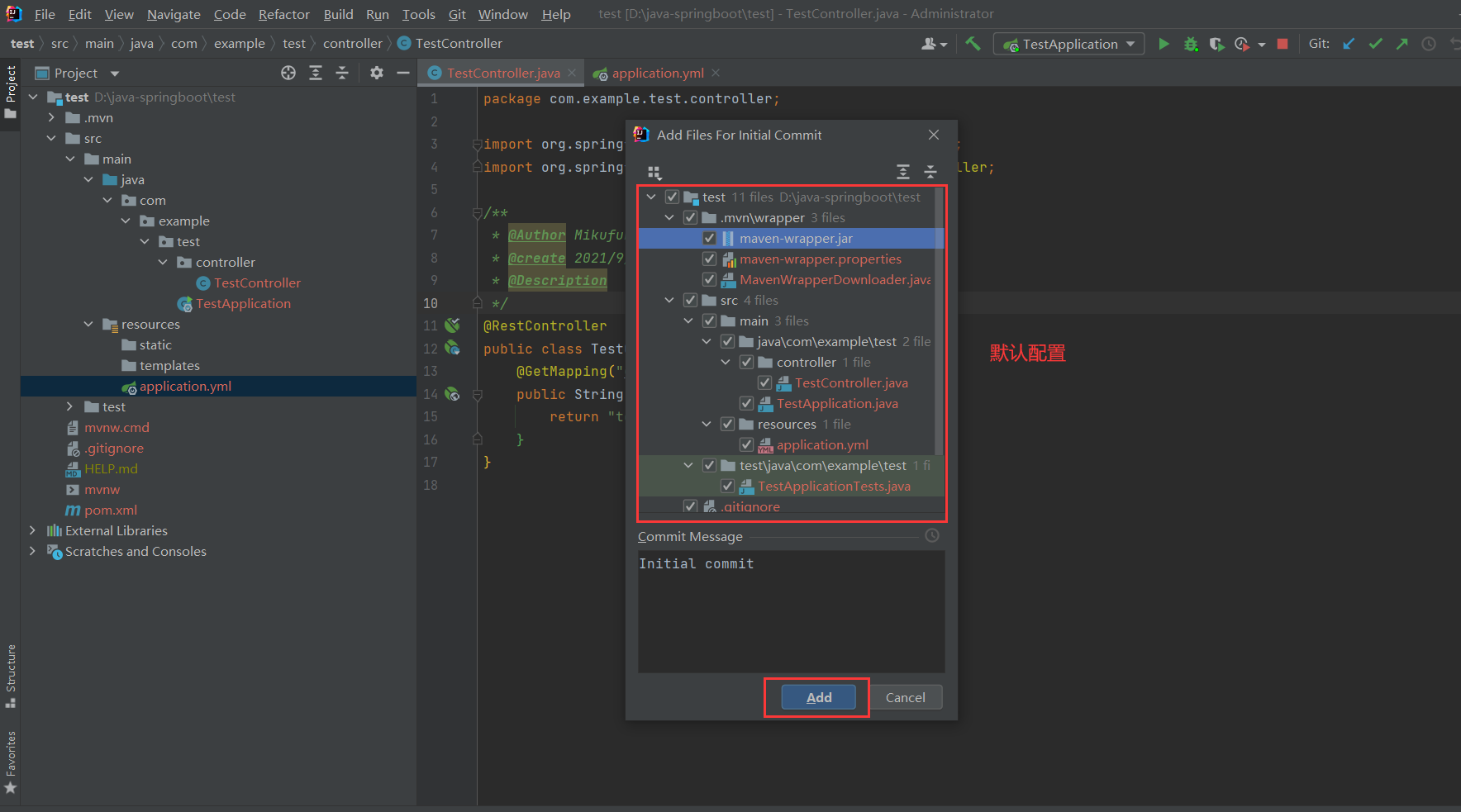Hide the Project panel with minus icon
This screenshot has width=1461, height=812.
[403, 73]
